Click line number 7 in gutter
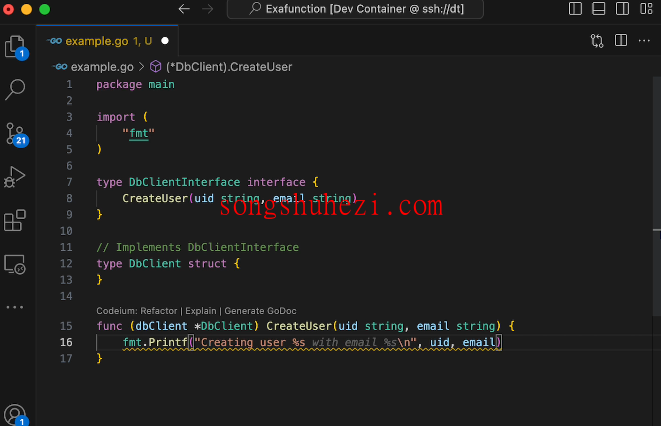Image resolution: width=661 pixels, height=426 pixels. [69, 182]
